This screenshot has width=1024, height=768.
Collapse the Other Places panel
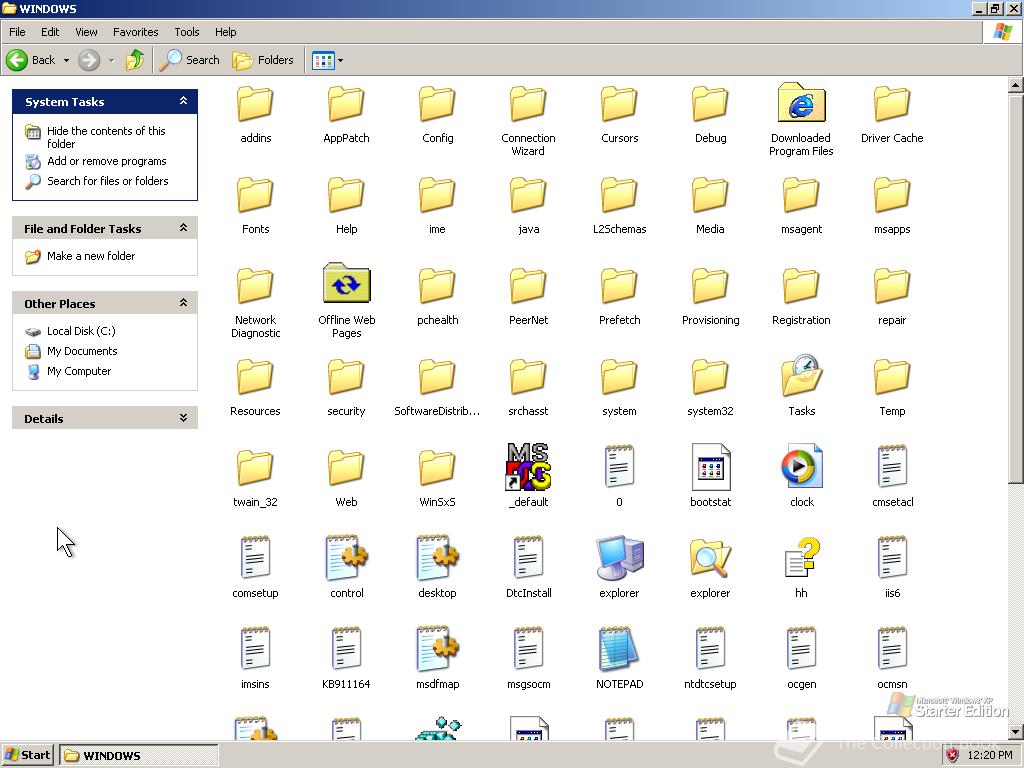(184, 302)
